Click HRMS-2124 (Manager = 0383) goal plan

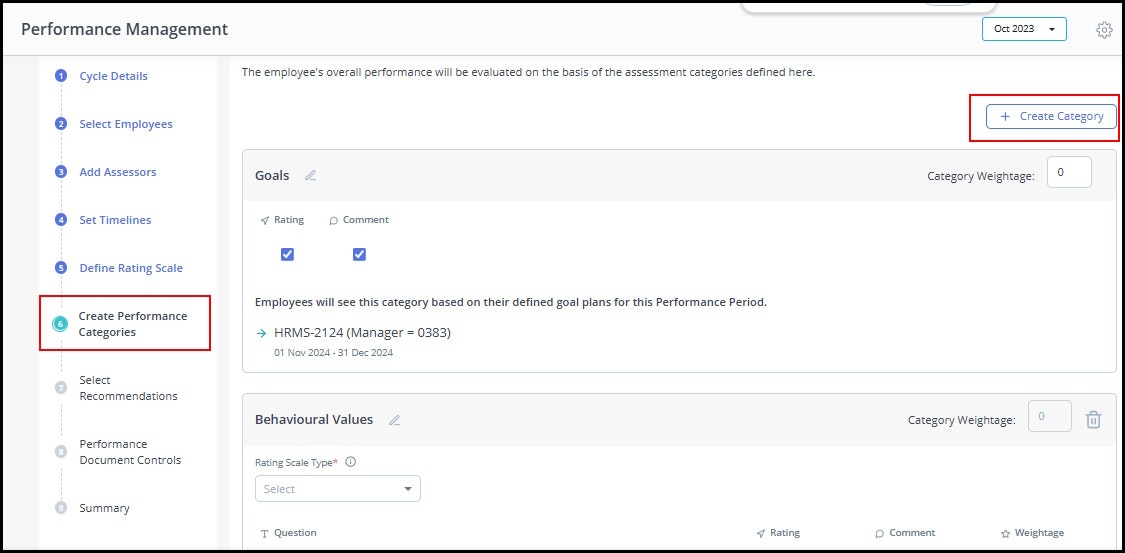point(362,333)
